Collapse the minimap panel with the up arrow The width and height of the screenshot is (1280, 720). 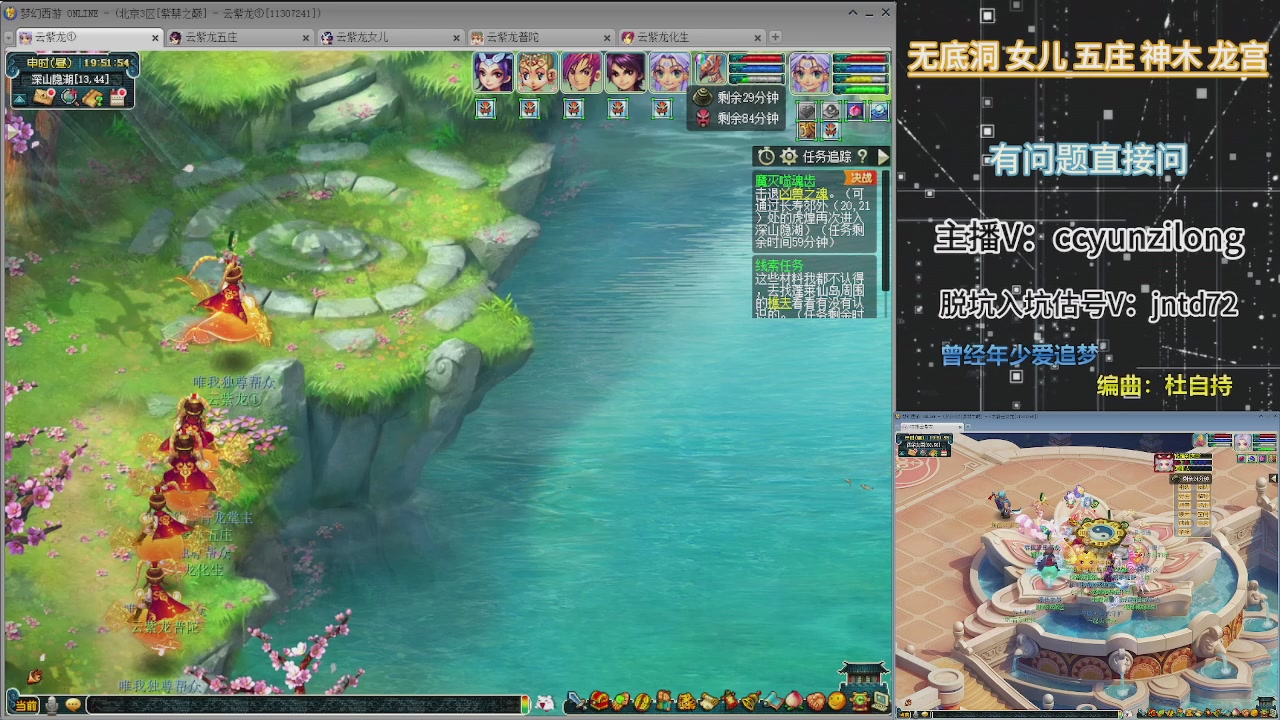tap(19, 98)
